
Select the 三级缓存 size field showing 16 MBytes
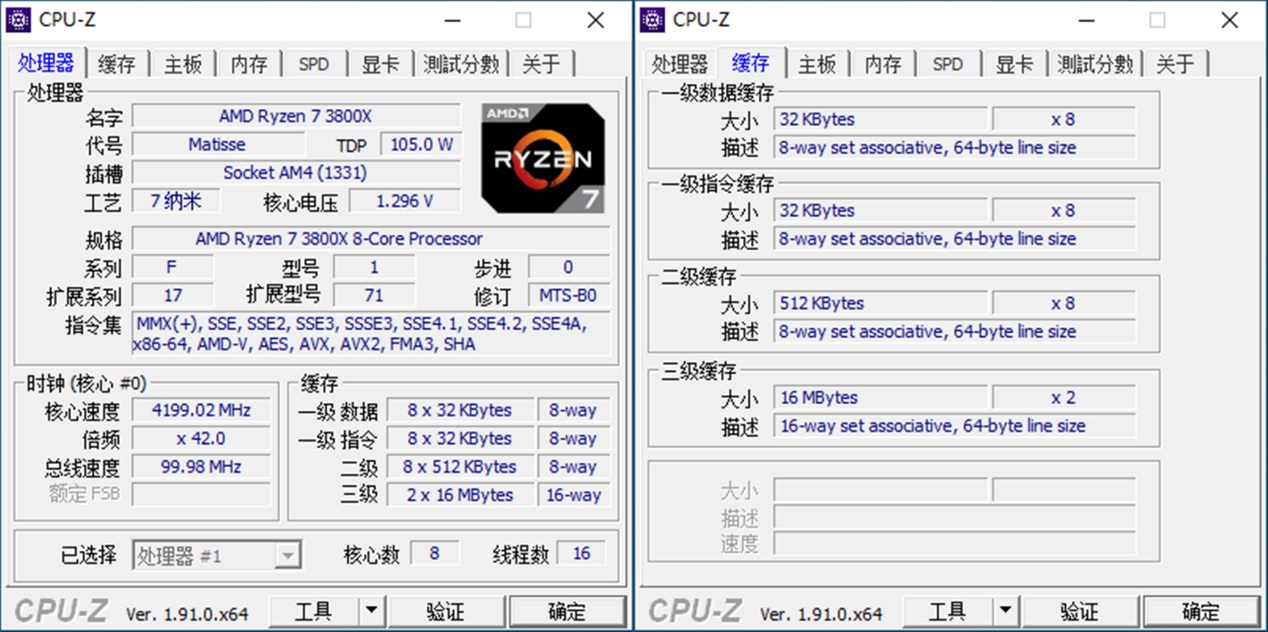pos(880,397)
